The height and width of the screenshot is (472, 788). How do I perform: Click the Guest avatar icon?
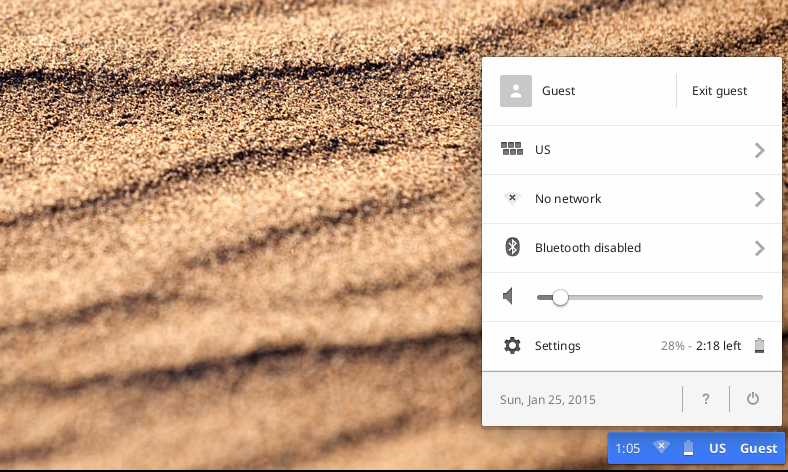point(515,91)
